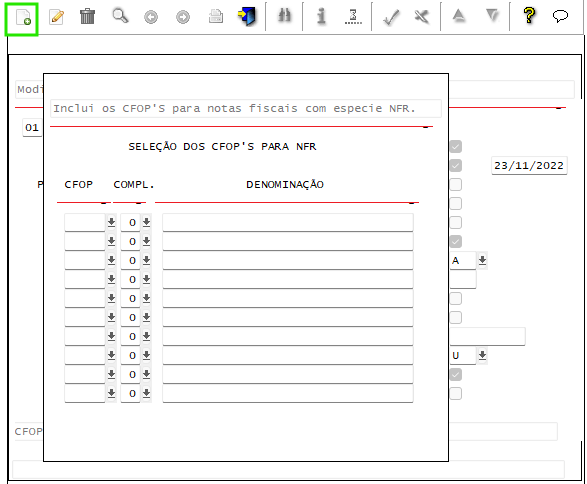This screenshot has width=587, height=484.
Task: Cancel with the X cross icon
Action: (x=422, y=16)
